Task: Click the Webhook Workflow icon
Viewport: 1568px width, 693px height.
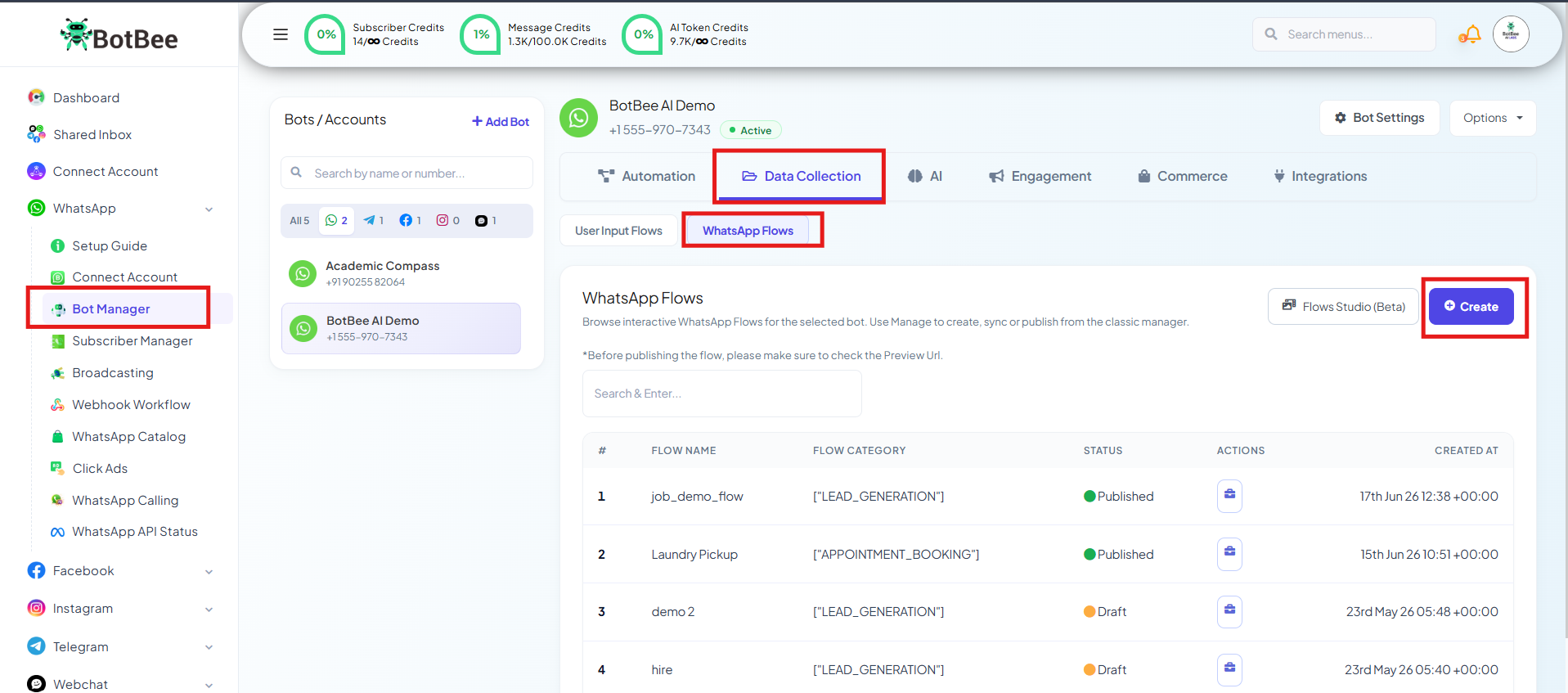Action: pos(57,405)
